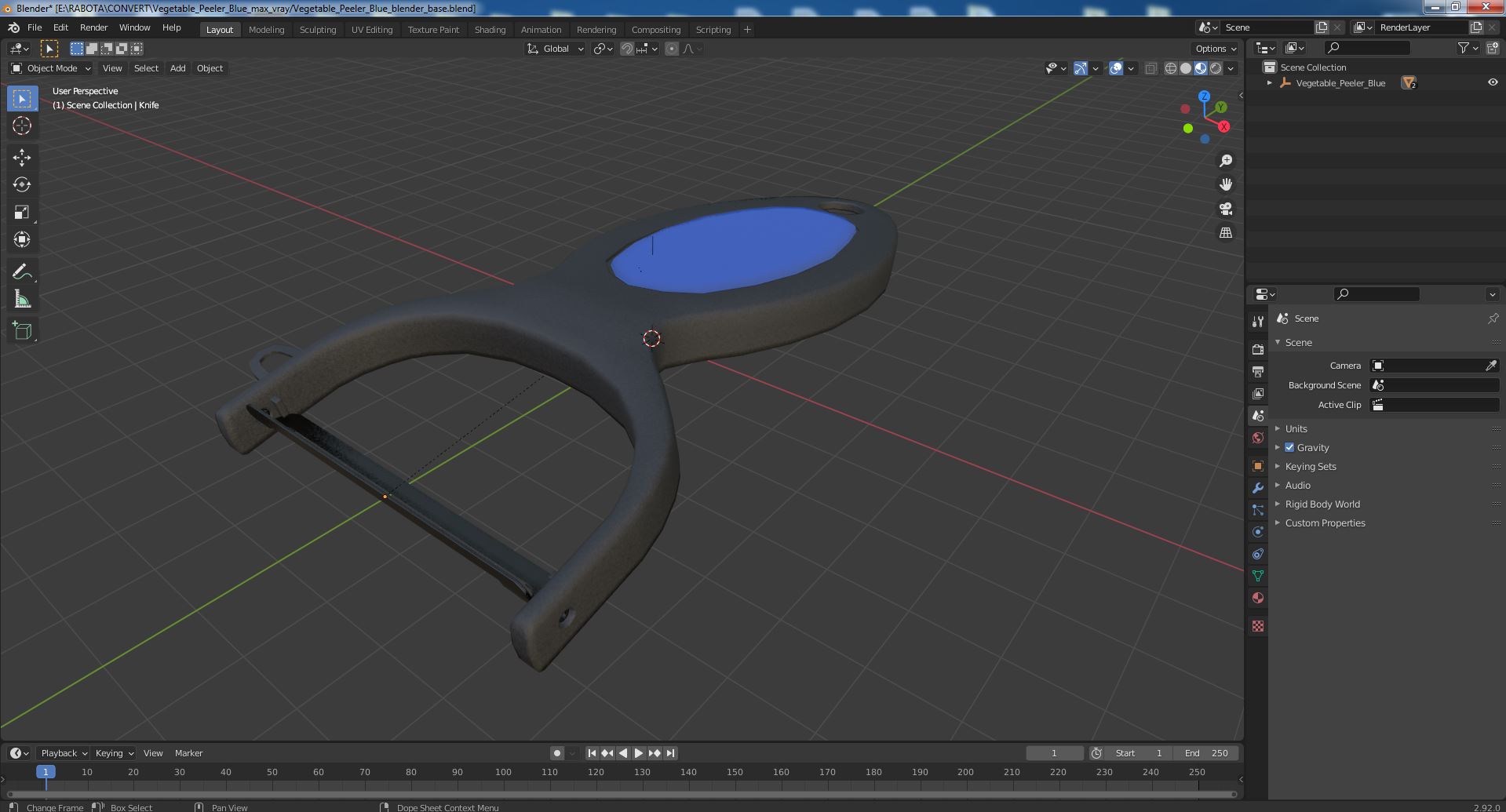Open the Object Data properties tab
1506x812 pixels.
pyautogui.click(x=1258, y=576)
